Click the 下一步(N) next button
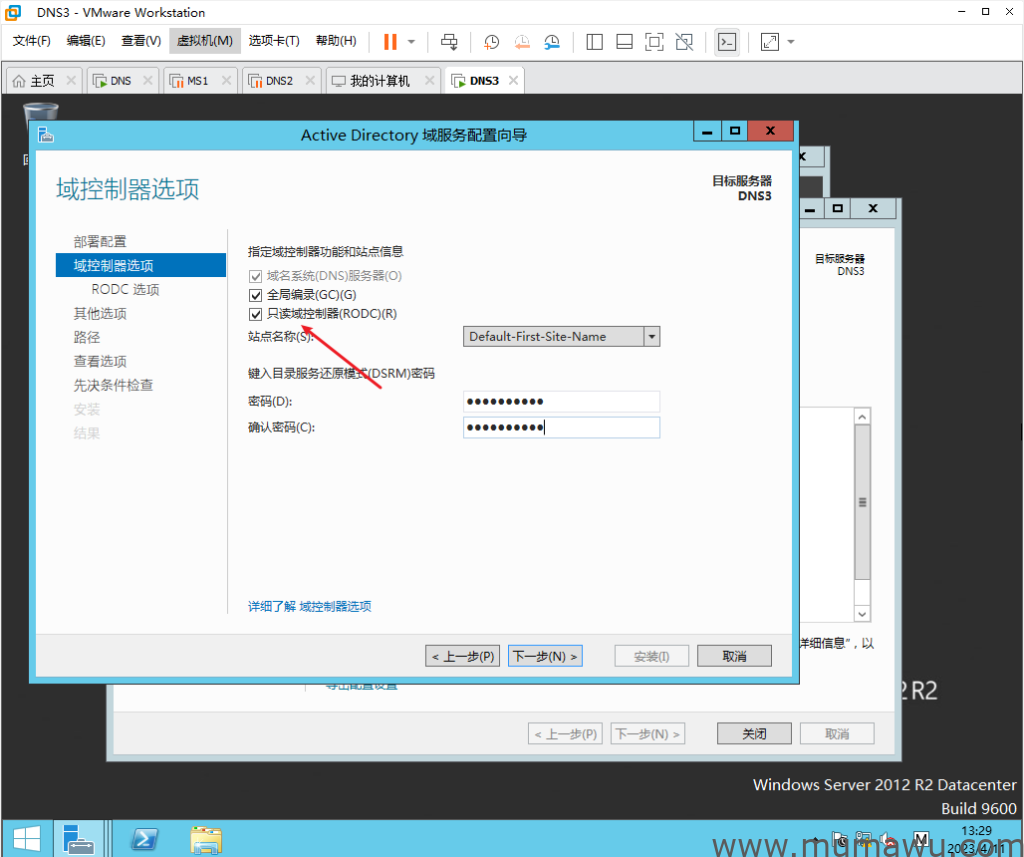 [545, 656]
